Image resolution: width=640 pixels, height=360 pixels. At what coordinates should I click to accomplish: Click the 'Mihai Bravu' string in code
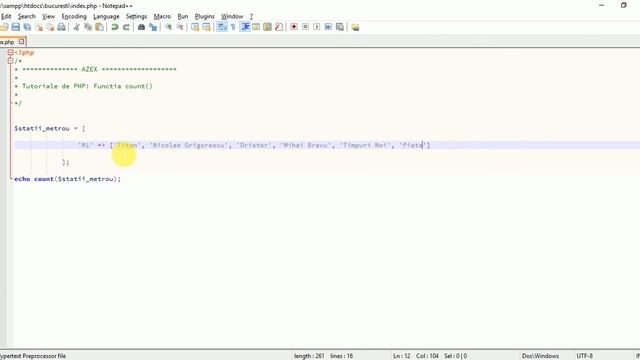point(306,145)
